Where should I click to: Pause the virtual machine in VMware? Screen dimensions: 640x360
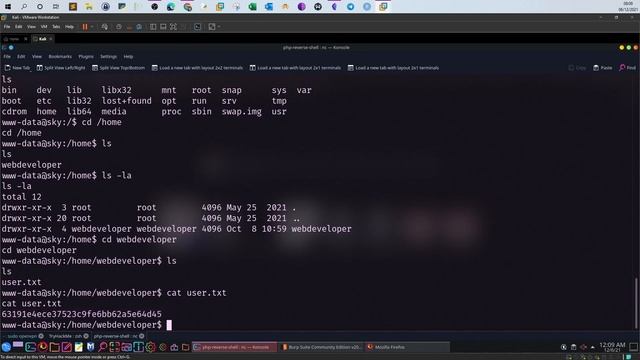[x=85, y=27]
